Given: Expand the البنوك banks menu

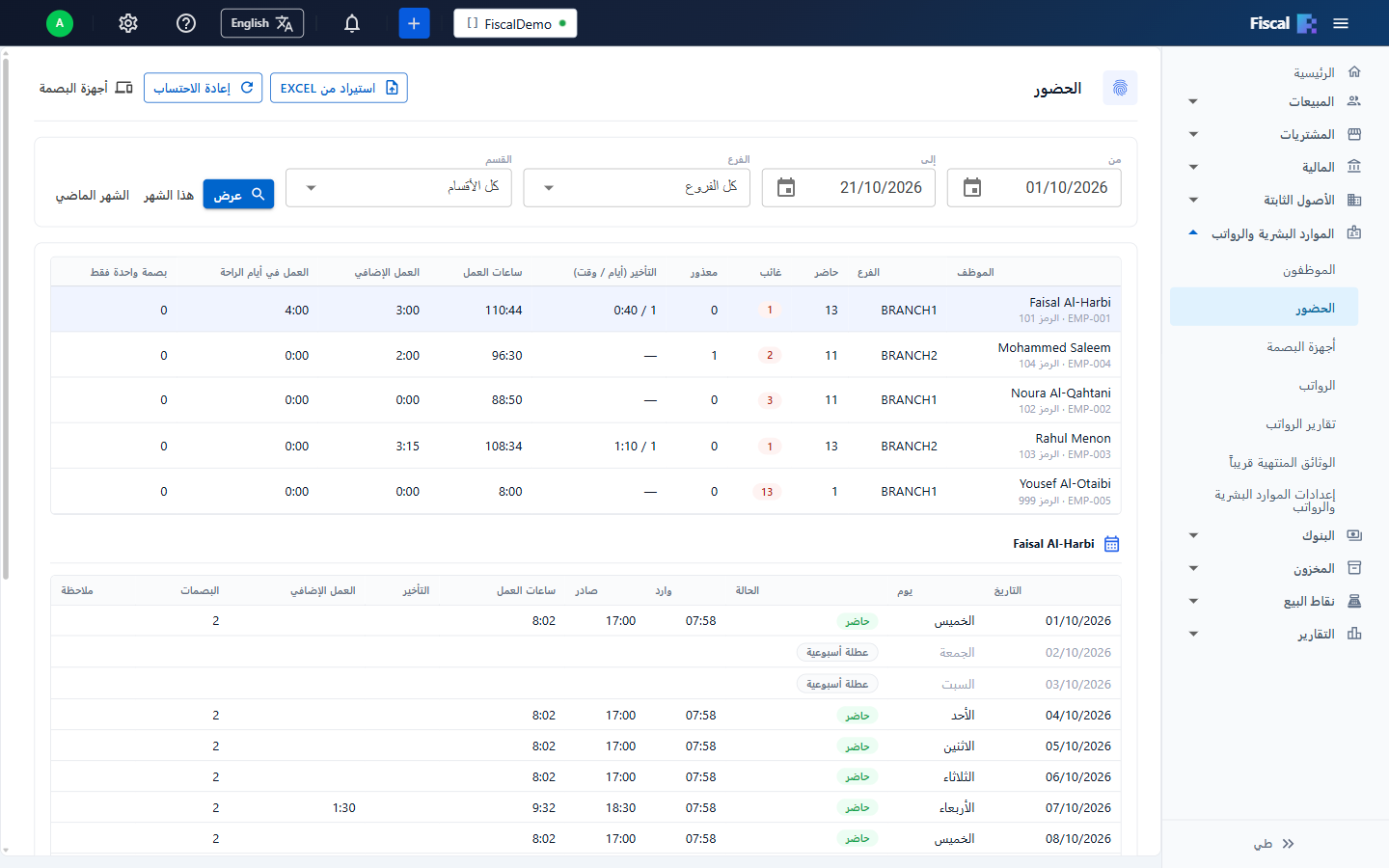Looking at the screenshot, I should (x=1273, y=535).
